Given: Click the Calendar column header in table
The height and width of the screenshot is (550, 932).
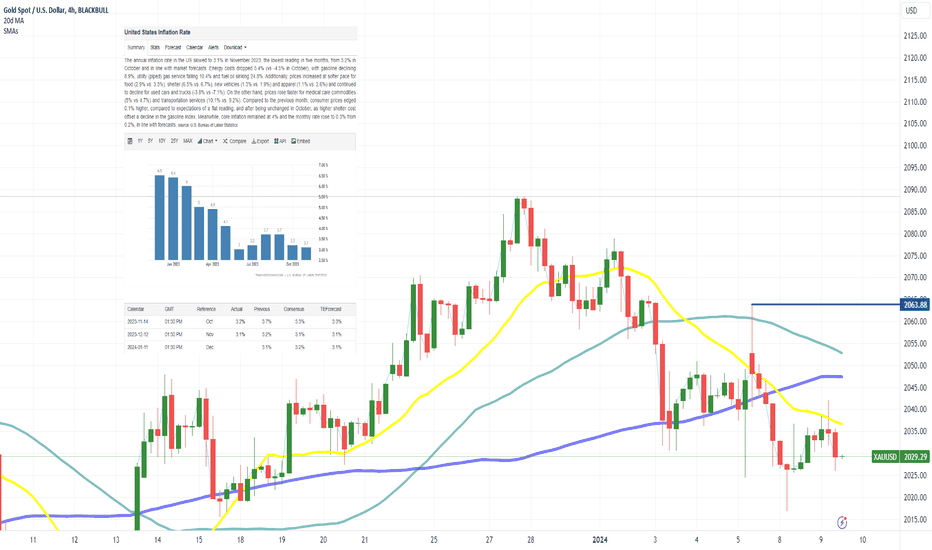Looking at the screenshot, I should [136, 309].
